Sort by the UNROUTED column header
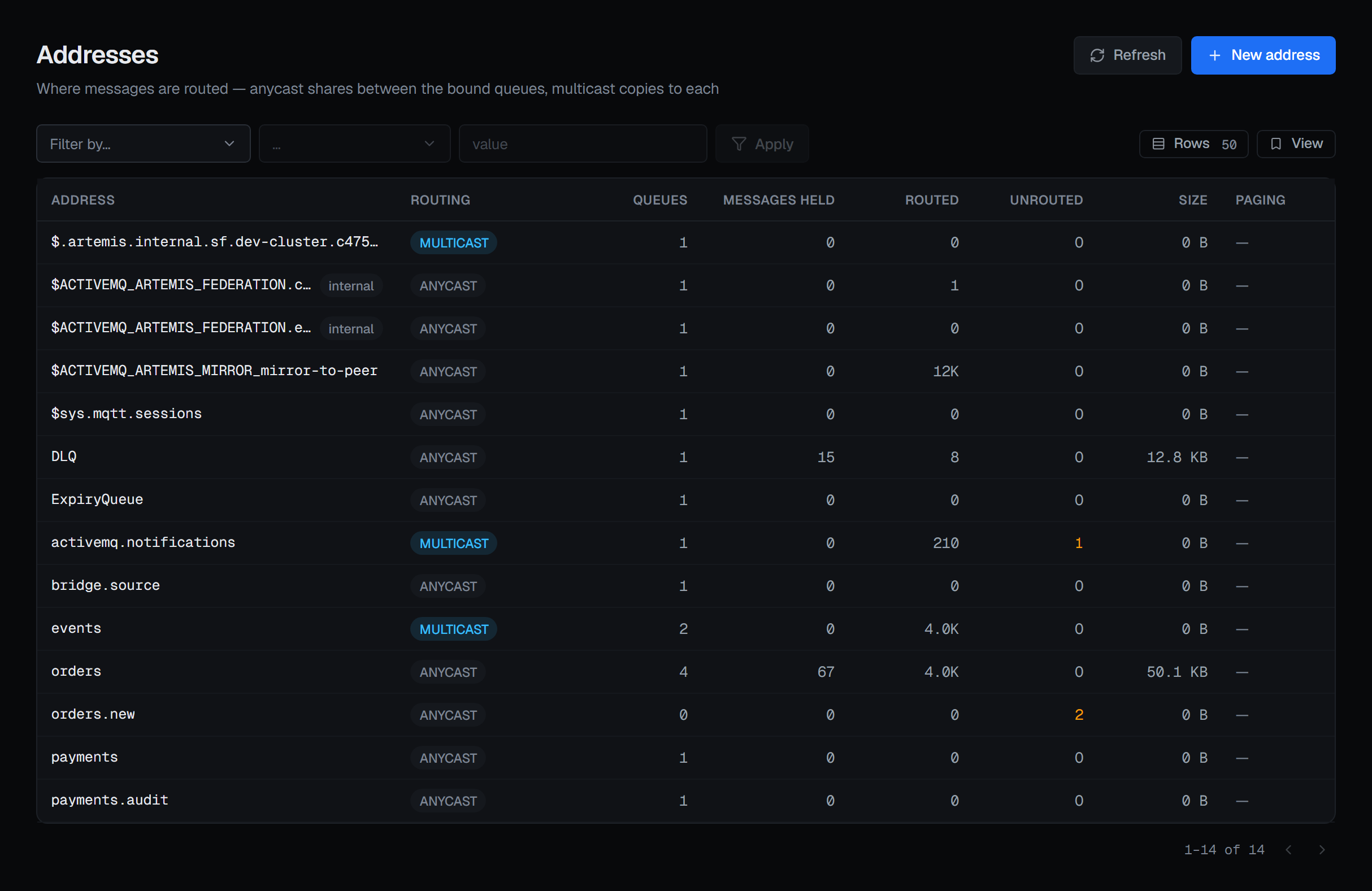The width and height of the screenshot is (1372, 891). [x=1046, y=200]
